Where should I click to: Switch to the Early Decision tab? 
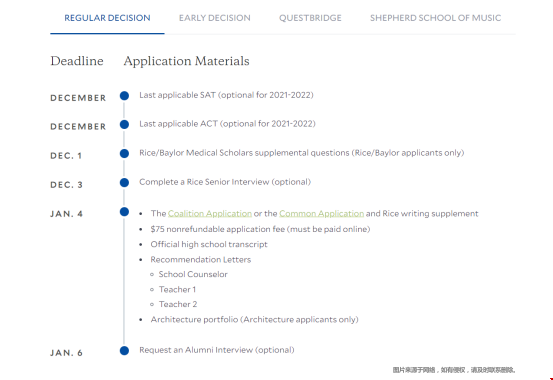point(214,18)
